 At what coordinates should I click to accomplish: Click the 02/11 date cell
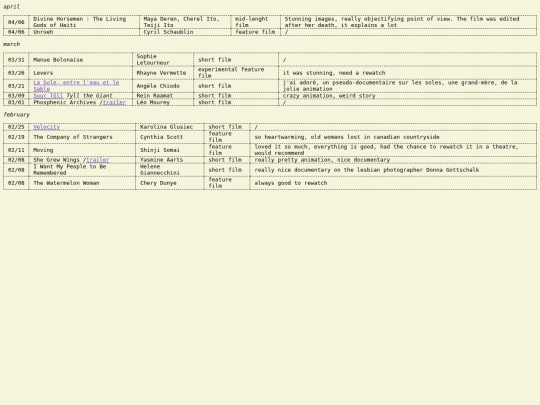(x=16, y=150)
